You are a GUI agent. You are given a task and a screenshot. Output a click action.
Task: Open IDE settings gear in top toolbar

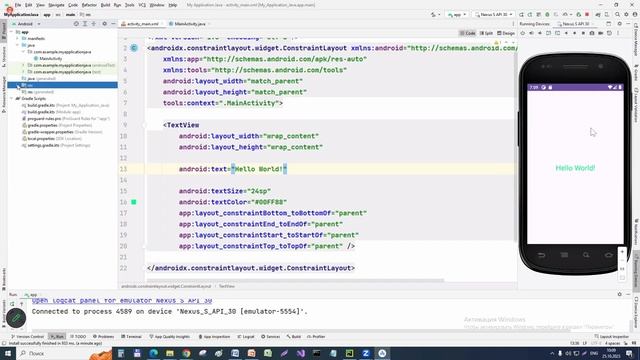click(x=626, y=15)
